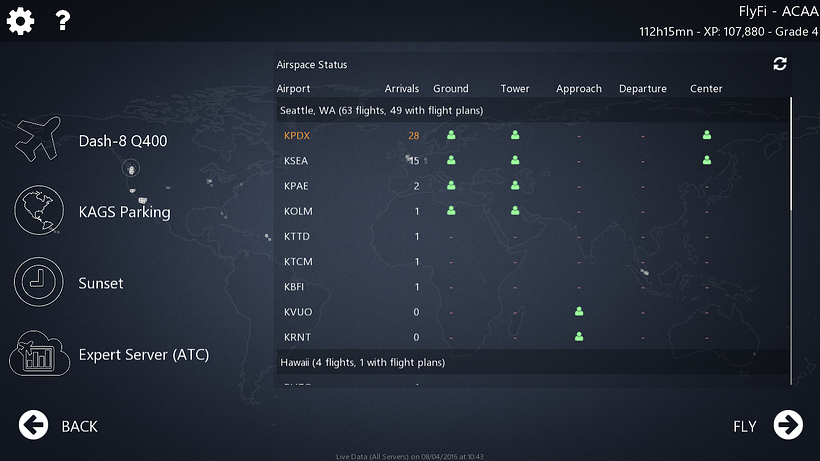Click the Airspace Status scrollbar

pos(791,241)
